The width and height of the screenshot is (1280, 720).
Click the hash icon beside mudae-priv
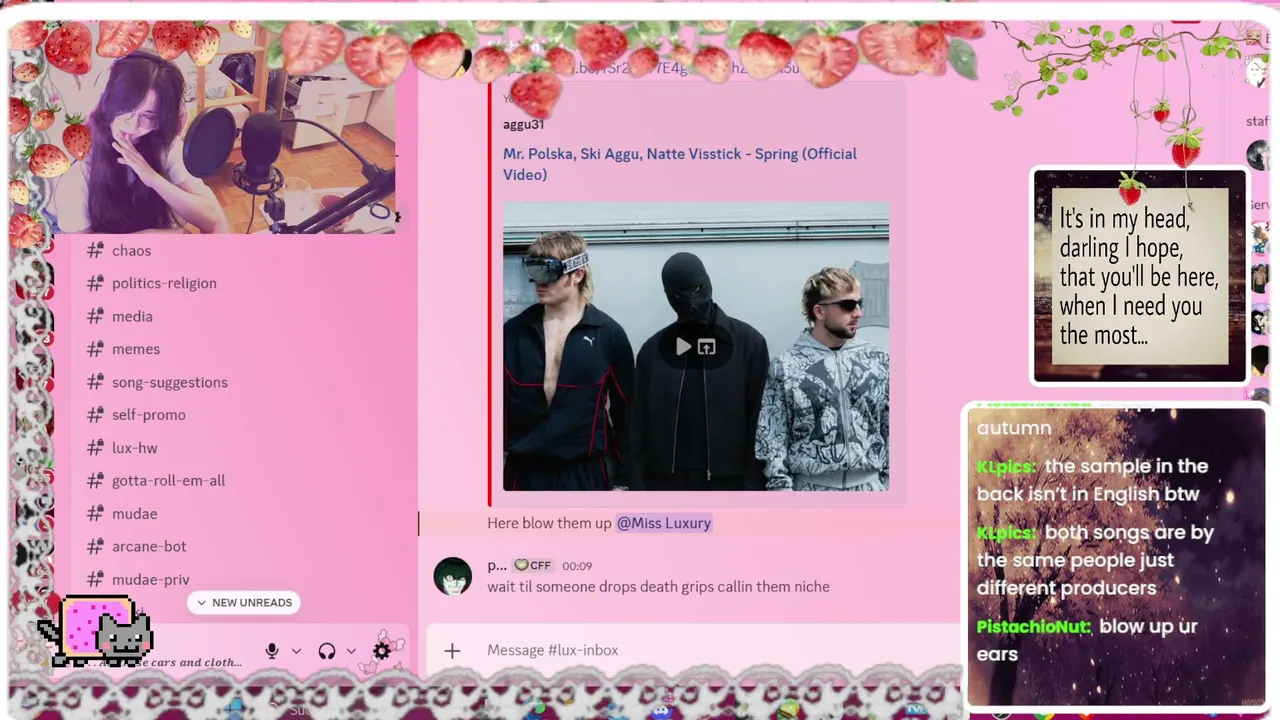click(x=95, y=579)
